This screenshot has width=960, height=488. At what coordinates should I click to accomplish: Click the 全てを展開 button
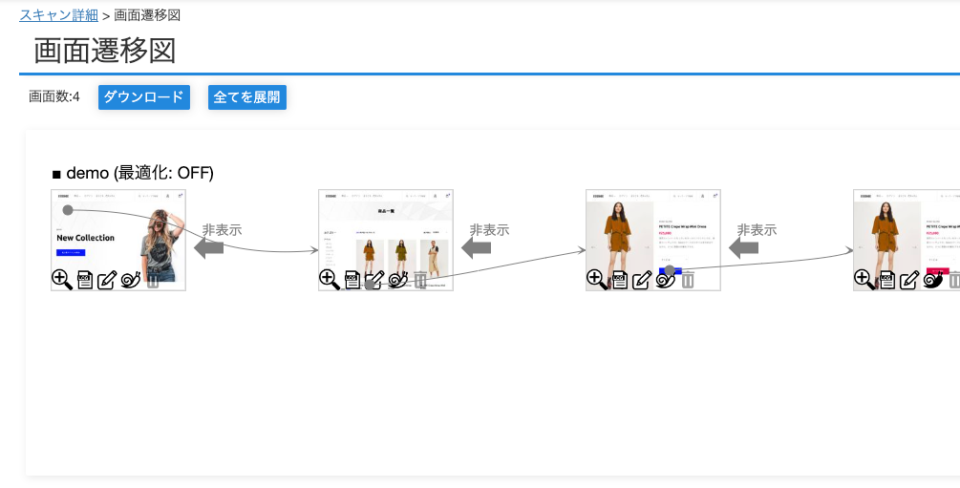click(247, 97)
